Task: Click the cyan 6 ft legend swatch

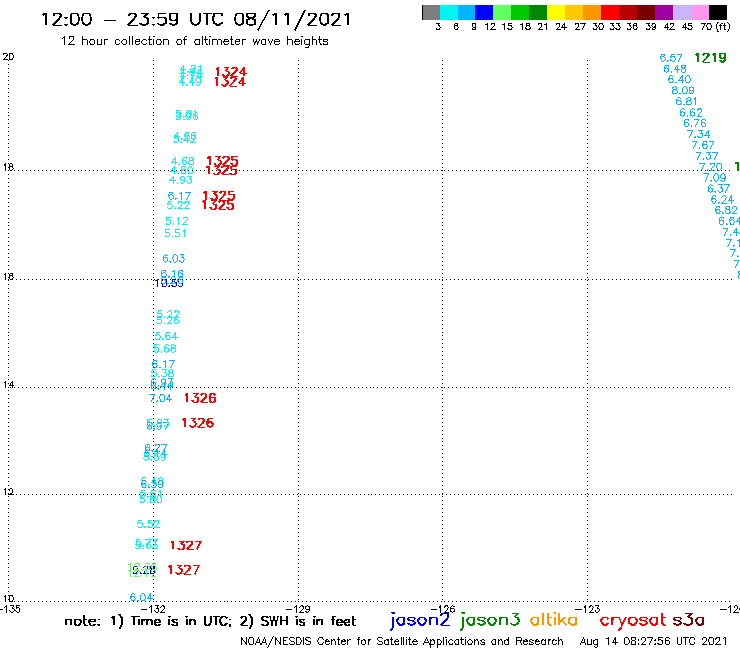Action: (449, 13)
